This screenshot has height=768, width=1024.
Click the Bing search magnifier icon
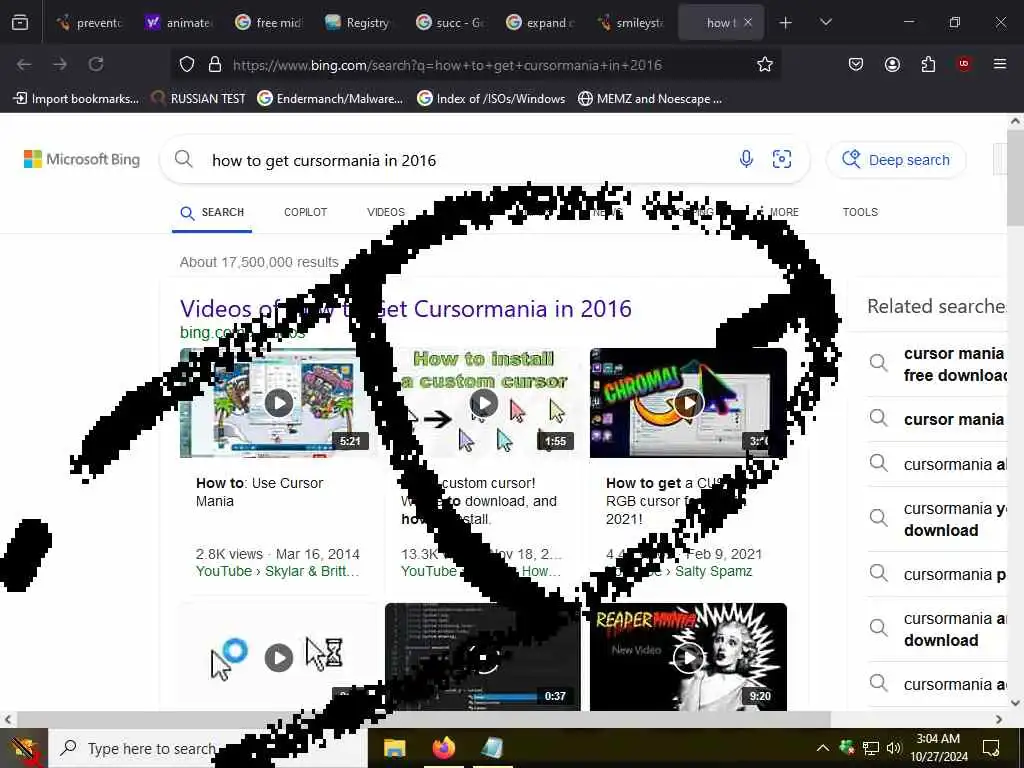184,159
